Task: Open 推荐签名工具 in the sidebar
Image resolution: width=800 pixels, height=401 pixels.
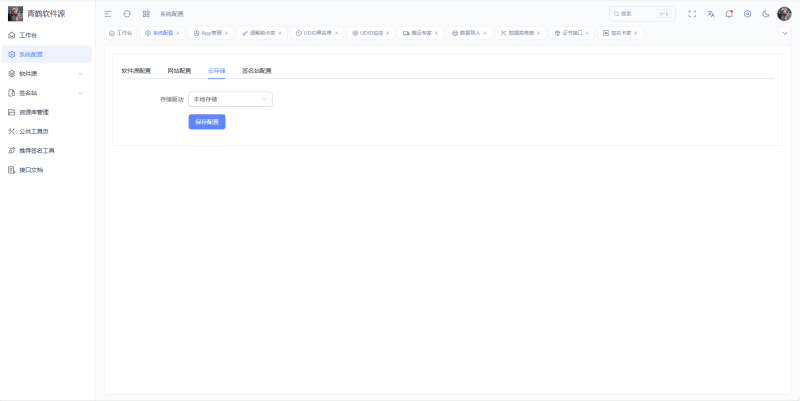Action: pos(47,151)
